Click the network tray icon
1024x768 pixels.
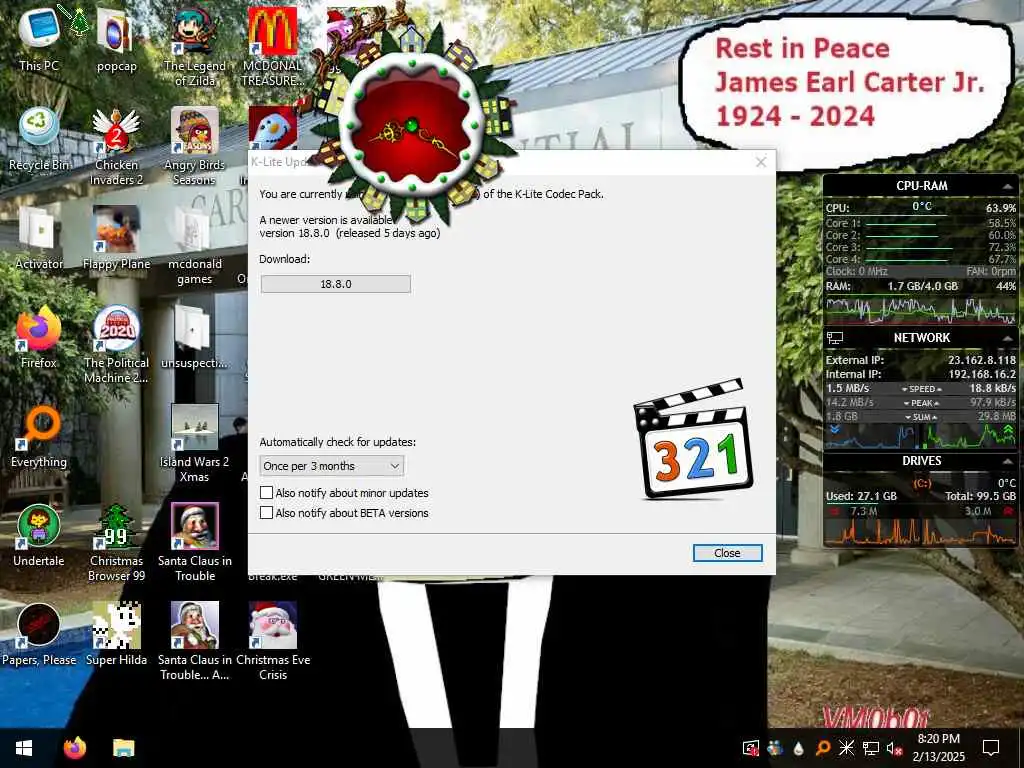click(871, 748)
